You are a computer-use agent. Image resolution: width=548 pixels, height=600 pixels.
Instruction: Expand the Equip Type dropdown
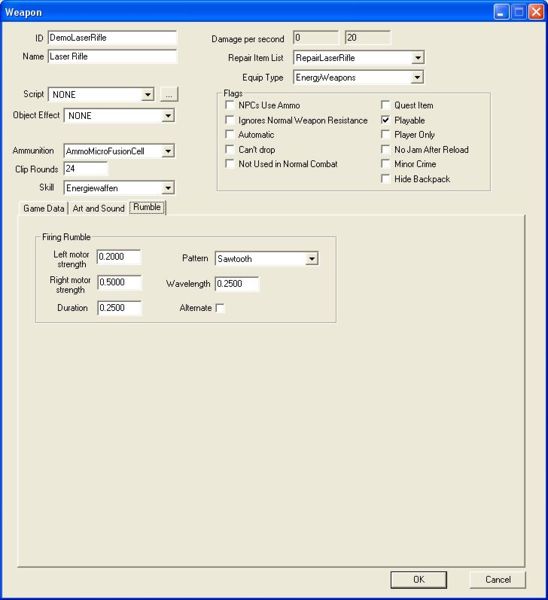pos(417,78)
